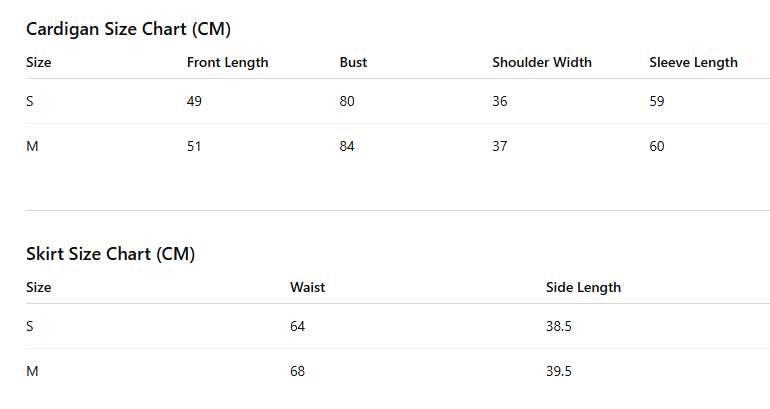
Task: Click the skirt size M row label
Action: click(x=32, y=371)
